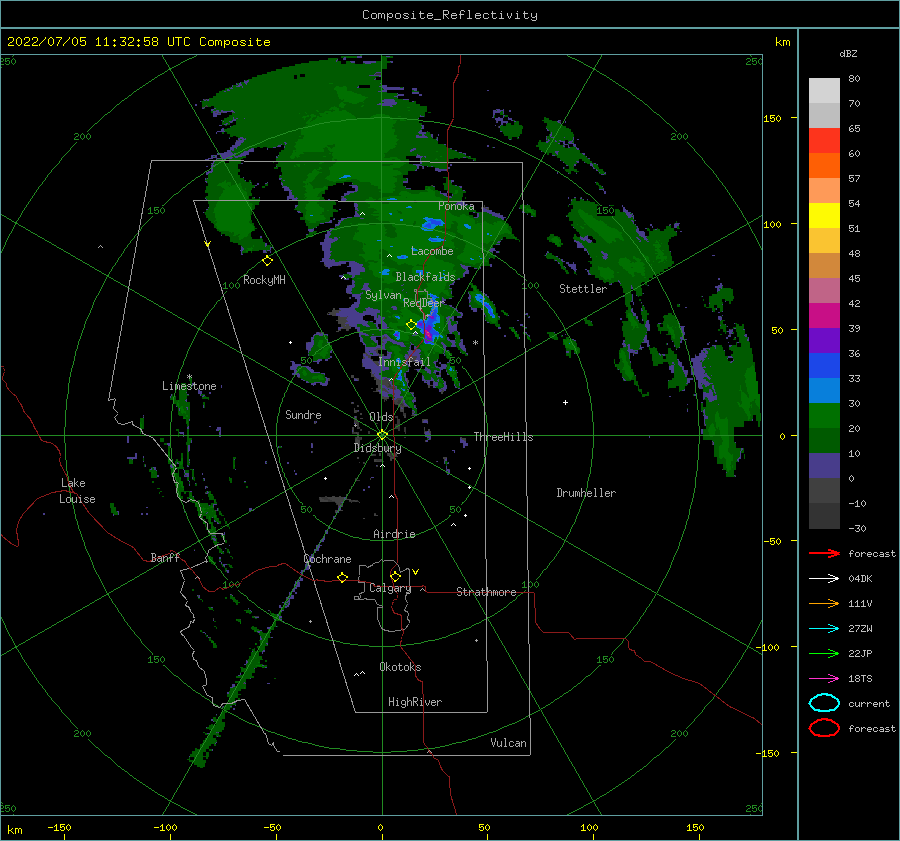Click the Lake Louise label

point(77,491)
